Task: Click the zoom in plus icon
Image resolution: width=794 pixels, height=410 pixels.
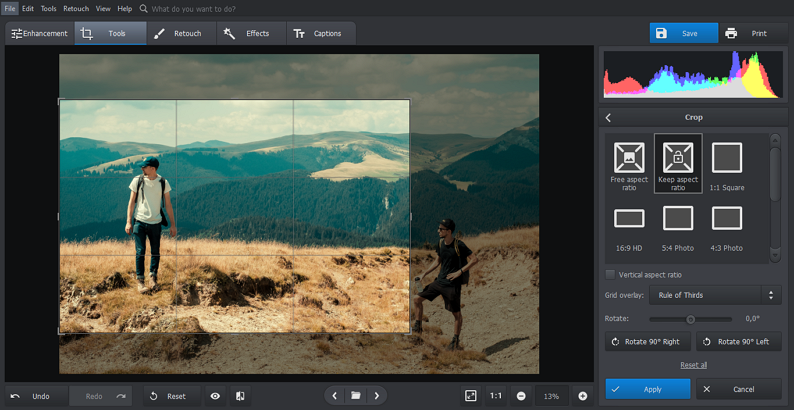Action: pyautogui.click(x=583, y=396)
